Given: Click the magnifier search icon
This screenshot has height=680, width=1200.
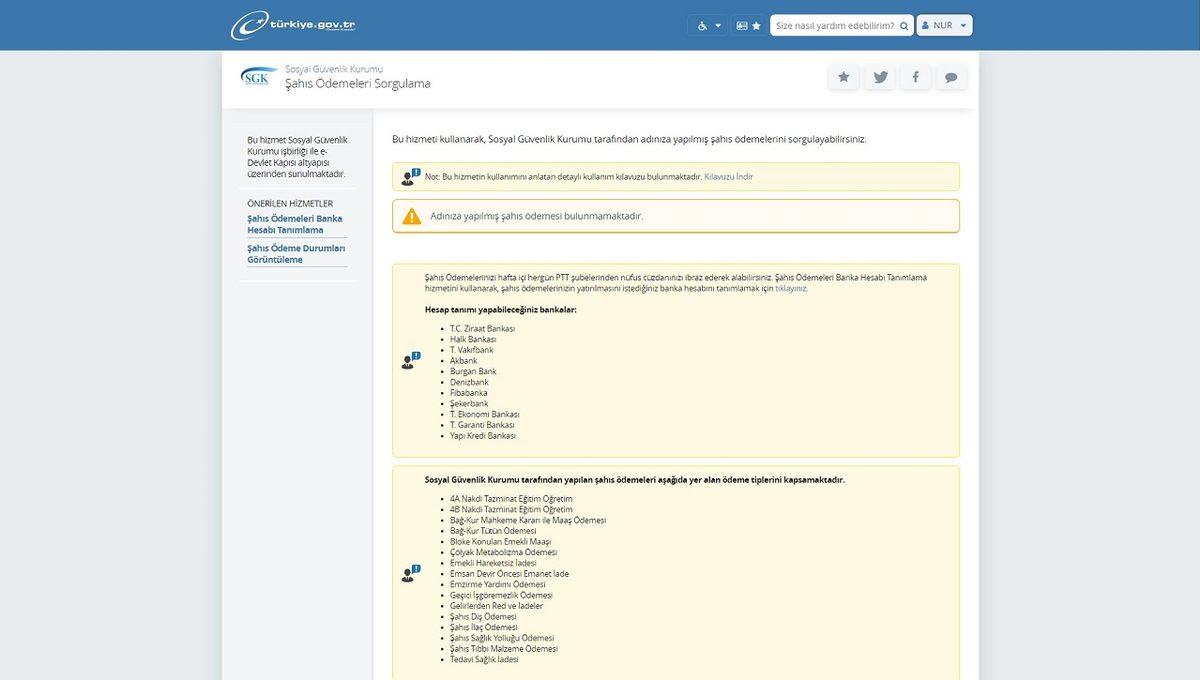Looking at the screenshot, I should (x=904, y=25).
